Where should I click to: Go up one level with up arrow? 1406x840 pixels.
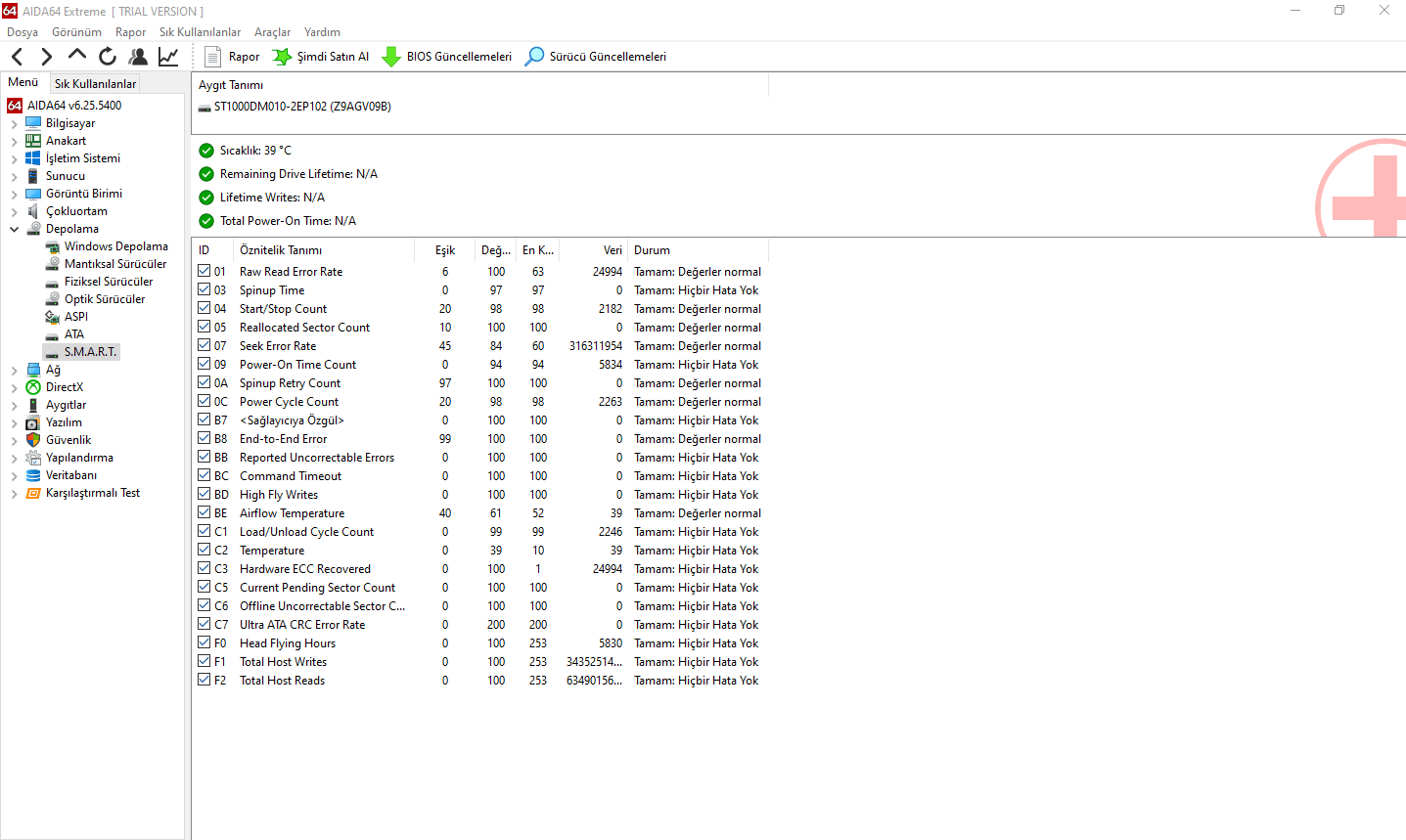coord(77,56)
